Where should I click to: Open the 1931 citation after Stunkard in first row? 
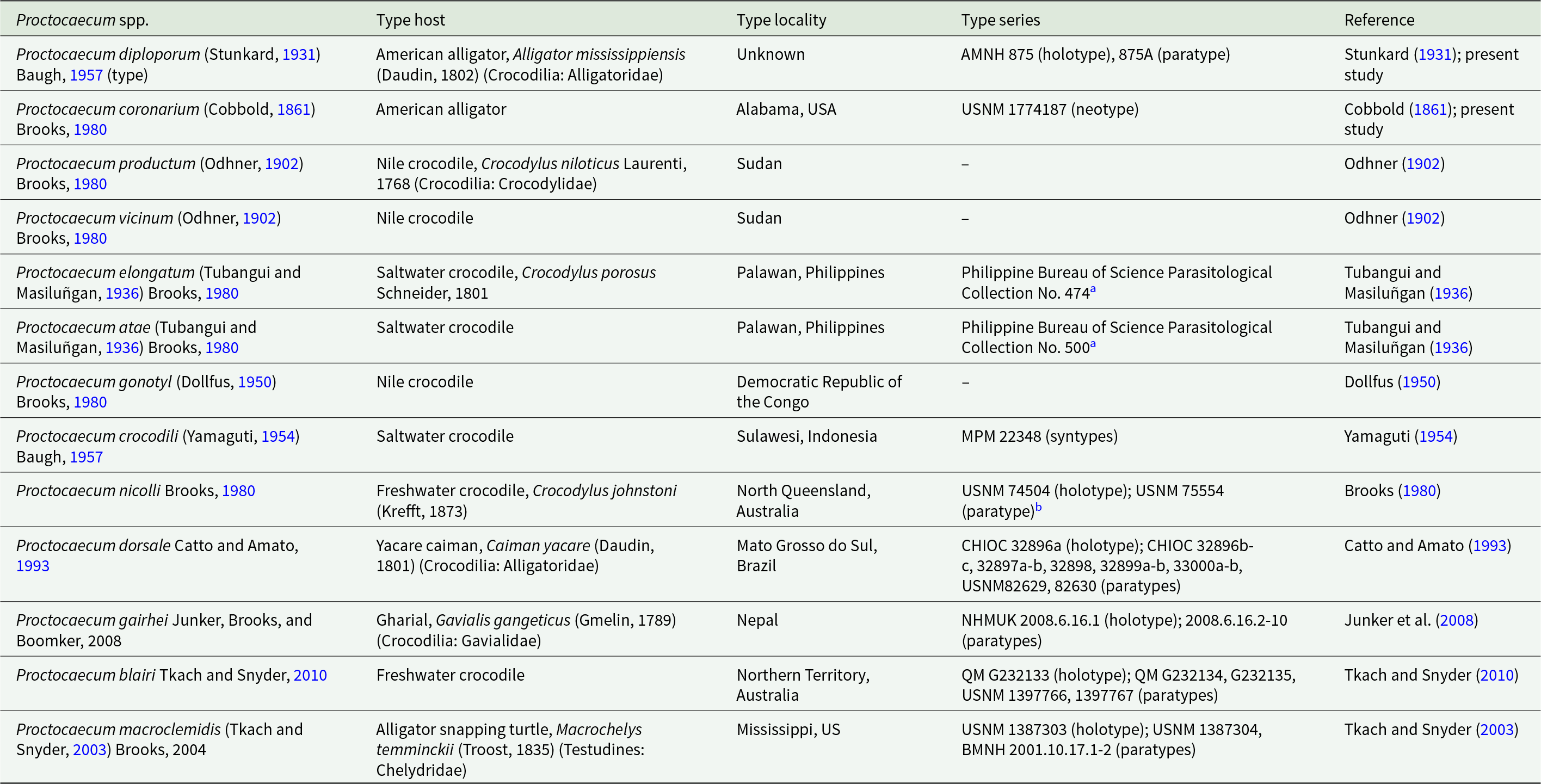click(299, 54)
